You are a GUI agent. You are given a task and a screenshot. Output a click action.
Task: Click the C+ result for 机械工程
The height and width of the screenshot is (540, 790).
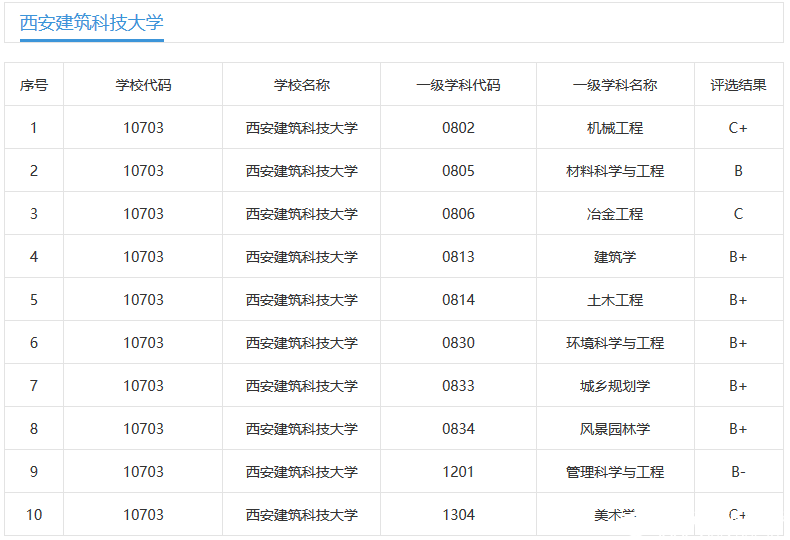point(738,128)
